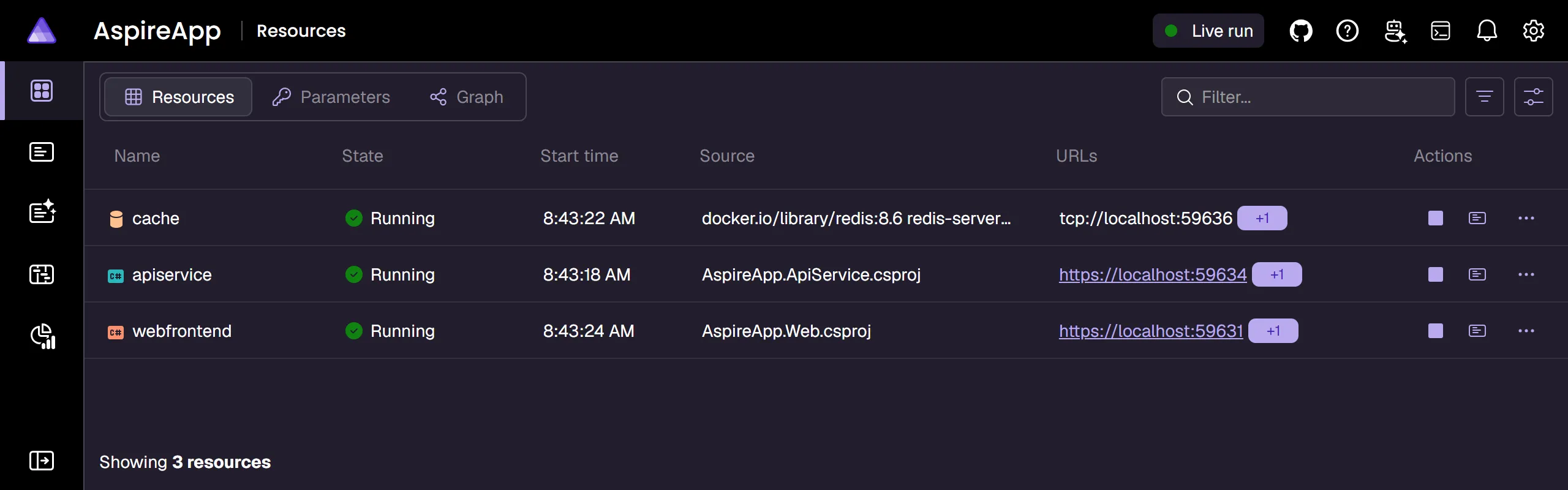The width and height of the screenshot is (1568, 490).
Task: Expand the sidebar navigation panel icon
Action: [42, 461]
